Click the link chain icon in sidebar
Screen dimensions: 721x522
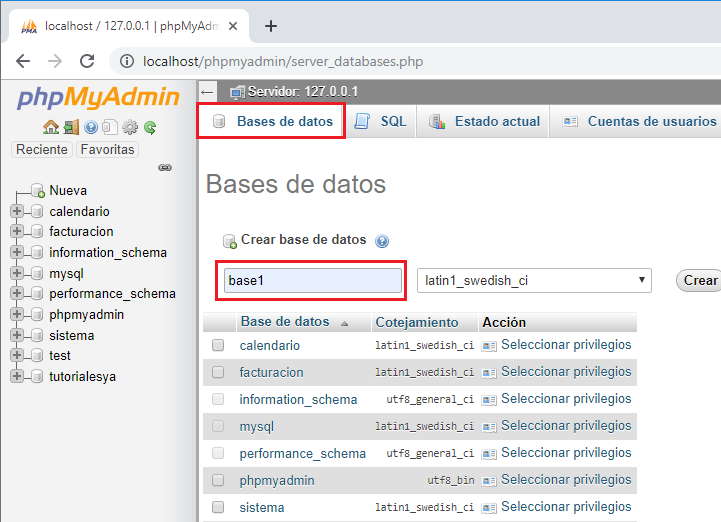(x=165, y=167)
